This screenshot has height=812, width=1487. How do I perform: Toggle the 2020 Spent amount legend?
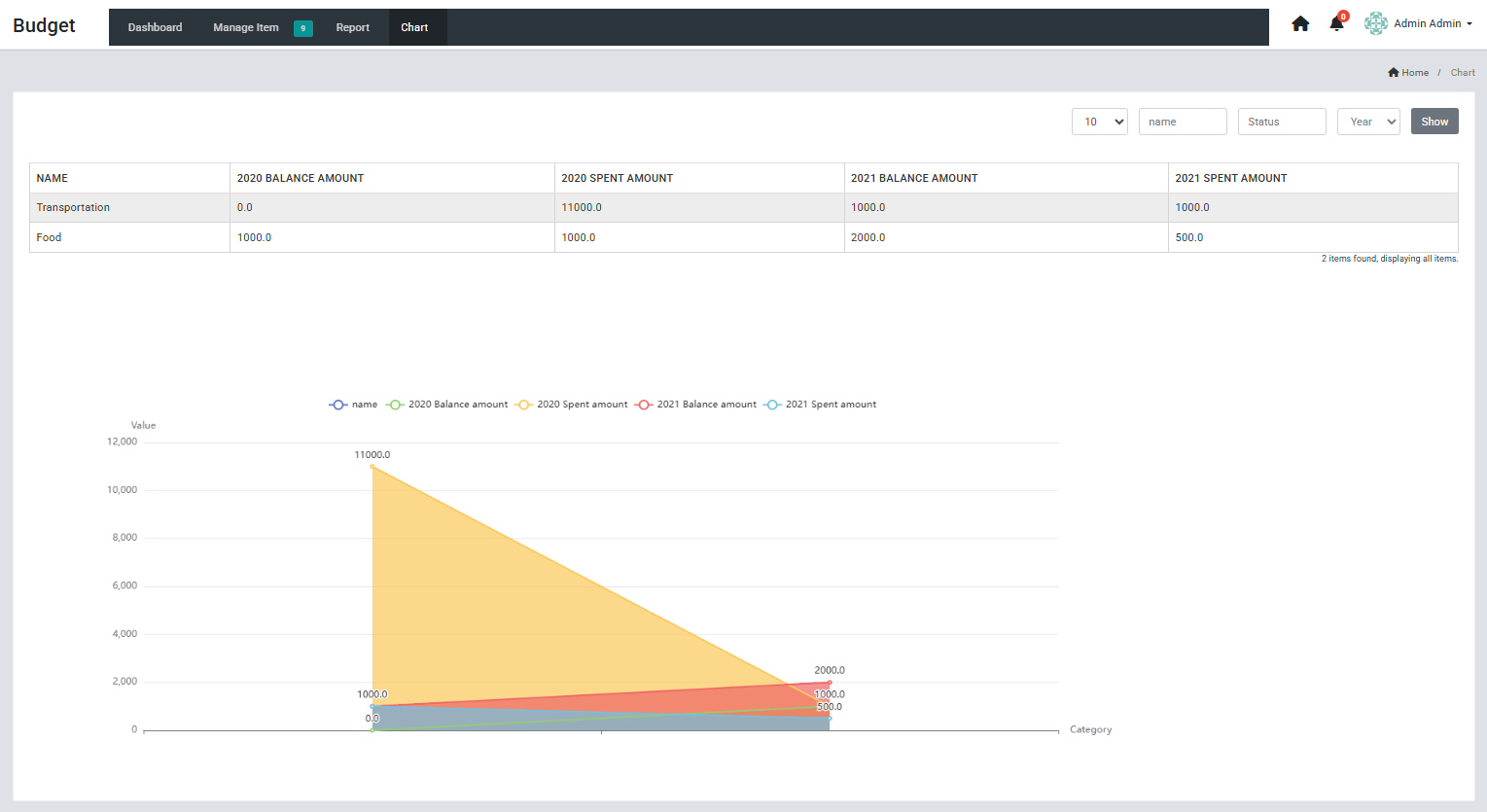pyautogui.click(x=572, y=405)
